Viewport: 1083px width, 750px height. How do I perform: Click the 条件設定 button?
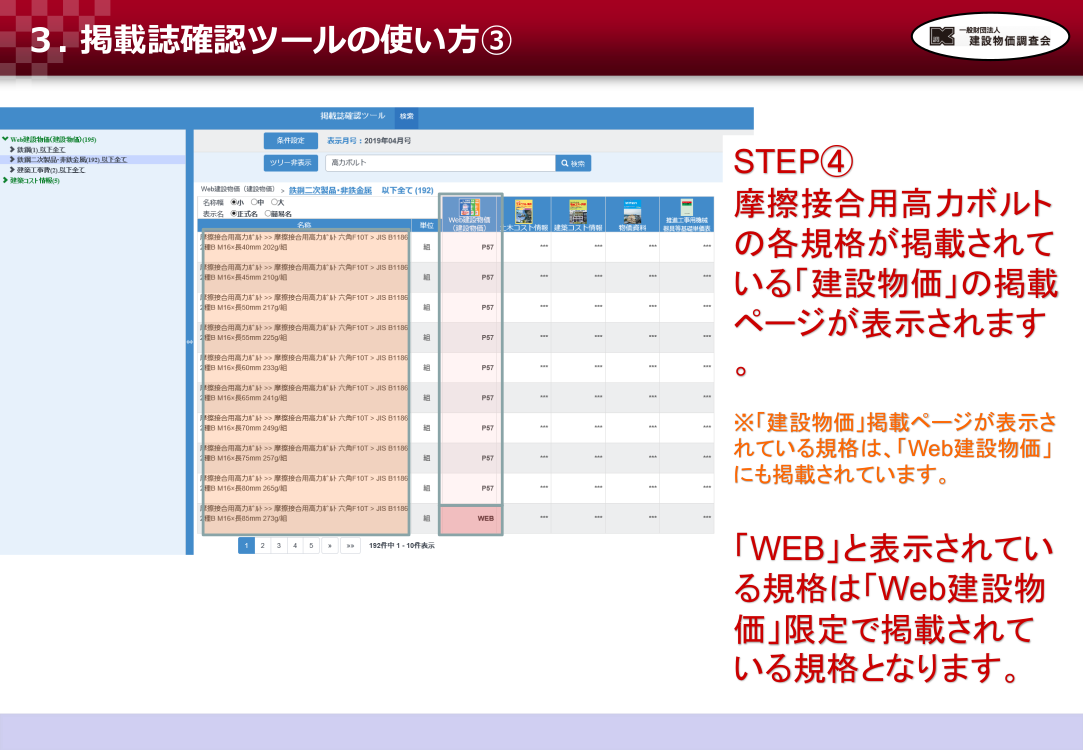(x=291, y=141)
